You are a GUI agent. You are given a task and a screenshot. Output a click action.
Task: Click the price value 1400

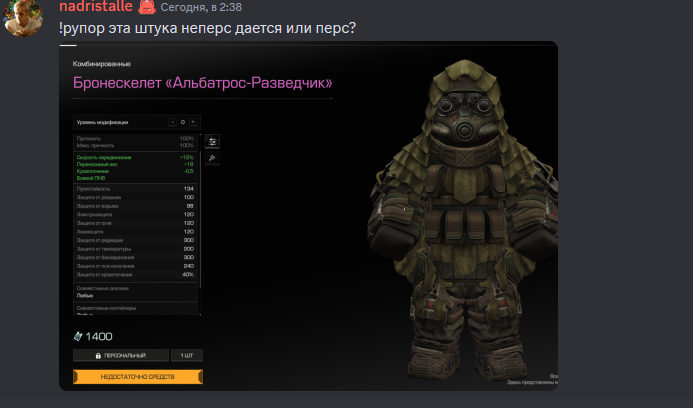(99, 337)
